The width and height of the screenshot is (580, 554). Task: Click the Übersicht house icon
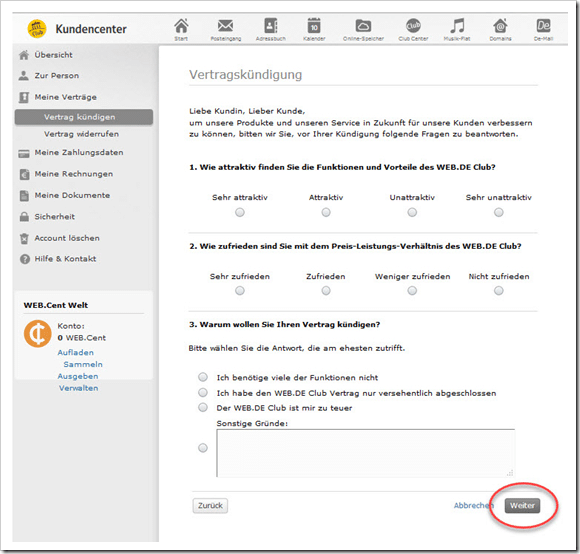click(24, 55)
